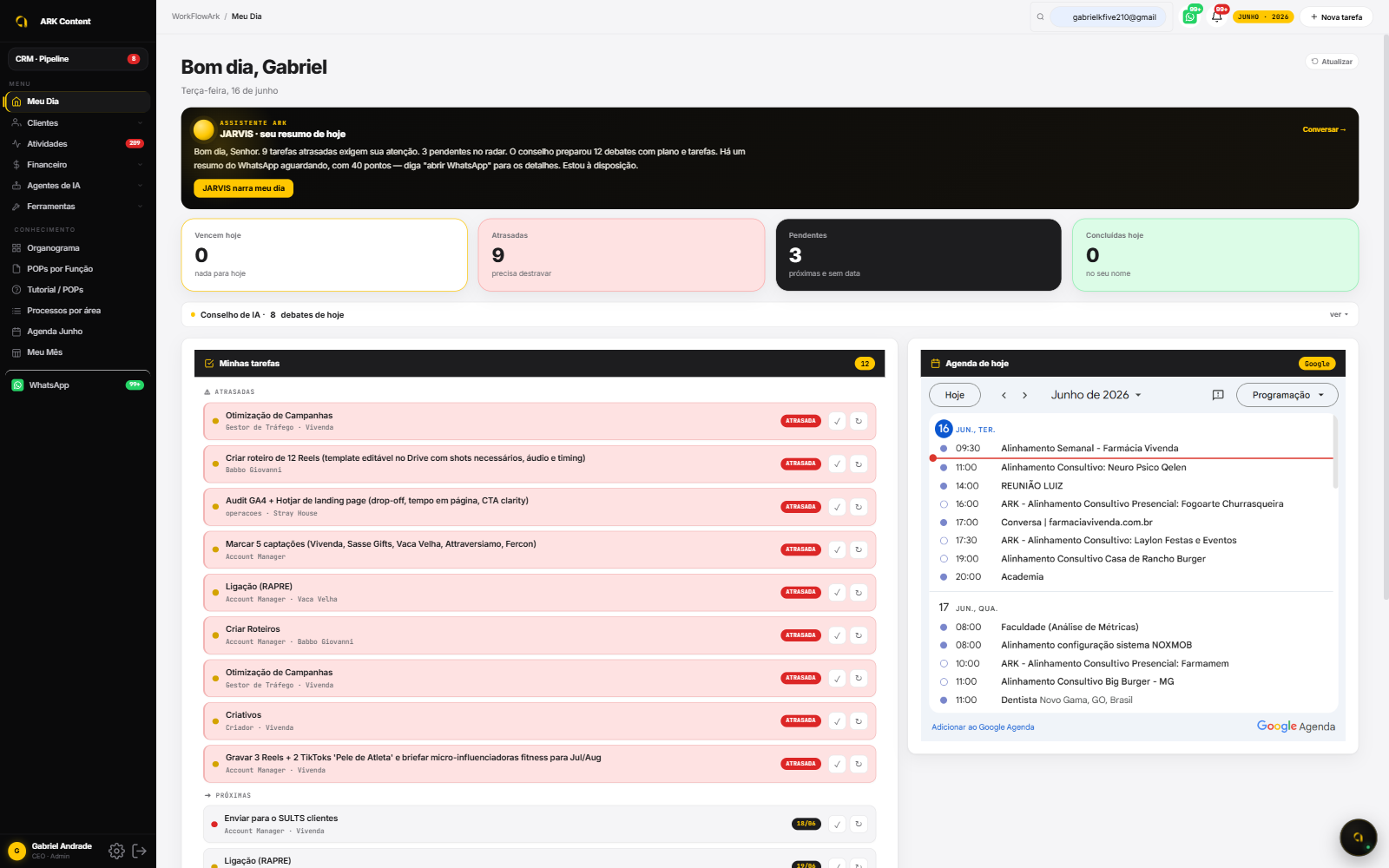Open settings gear near Gabriel Andrade
The height and width of the screenshot is (868, 1389).
point(116,852)
